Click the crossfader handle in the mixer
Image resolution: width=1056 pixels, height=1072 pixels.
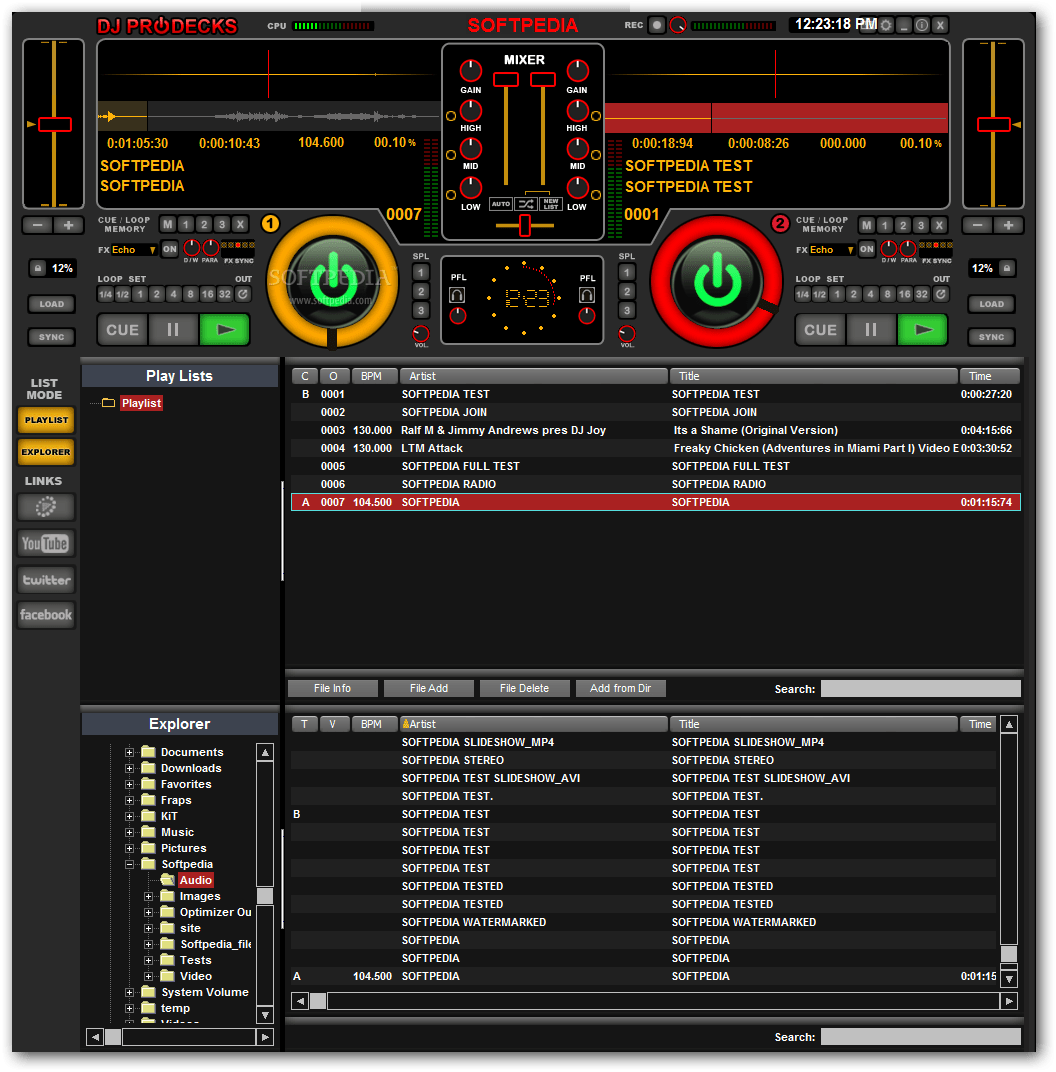pos(525,225)
